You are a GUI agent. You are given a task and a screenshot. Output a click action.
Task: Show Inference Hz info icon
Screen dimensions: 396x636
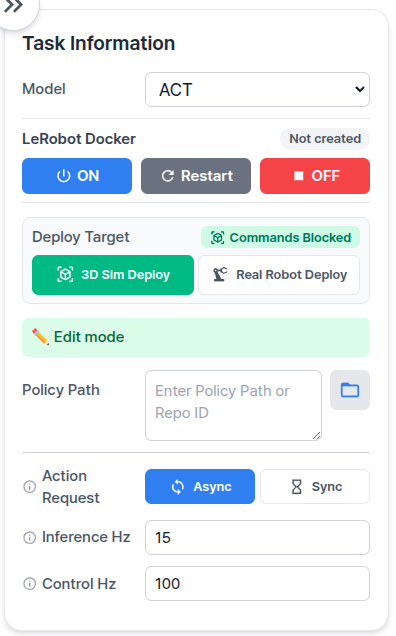30,537
